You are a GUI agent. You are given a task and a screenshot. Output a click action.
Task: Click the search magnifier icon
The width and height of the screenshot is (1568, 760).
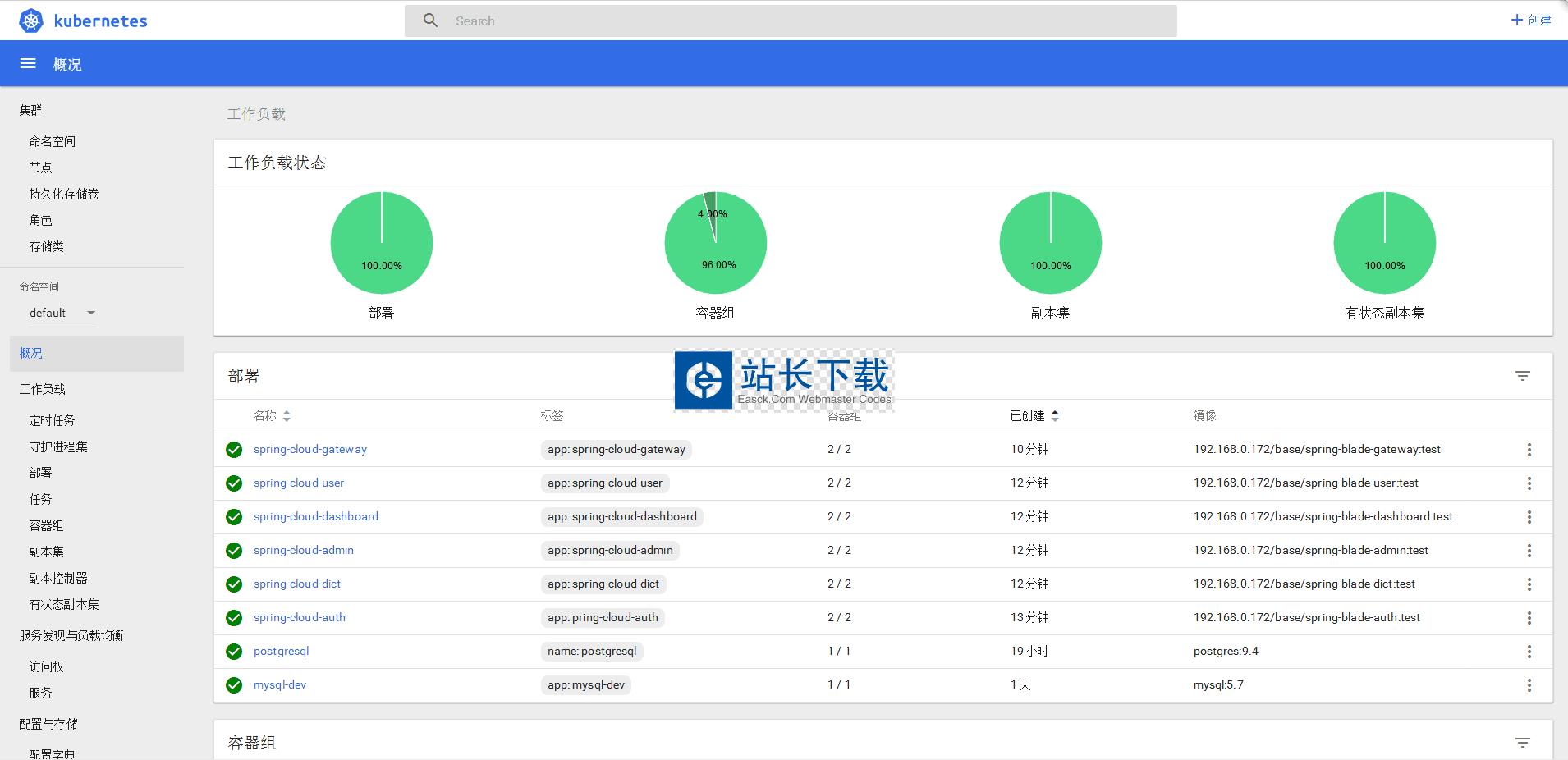pyautogui.click(x=431, y=21)
